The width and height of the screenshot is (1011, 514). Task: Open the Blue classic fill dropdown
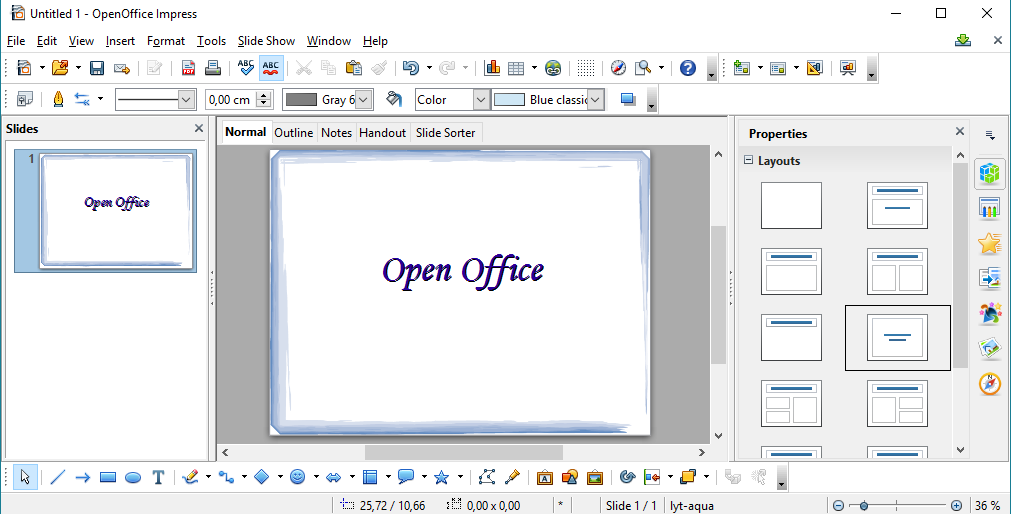pyautogui.click(x=595, y=99)
